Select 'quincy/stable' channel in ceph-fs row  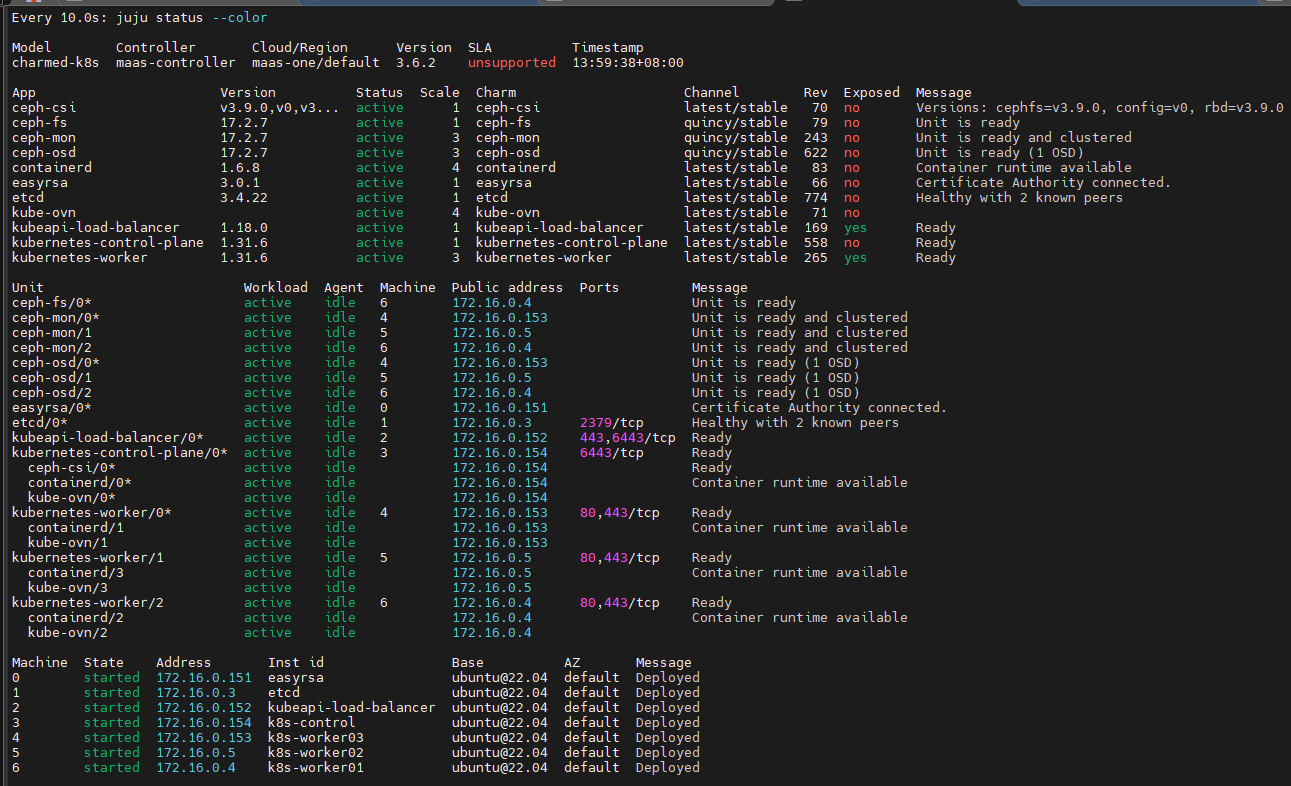[735, 123]
